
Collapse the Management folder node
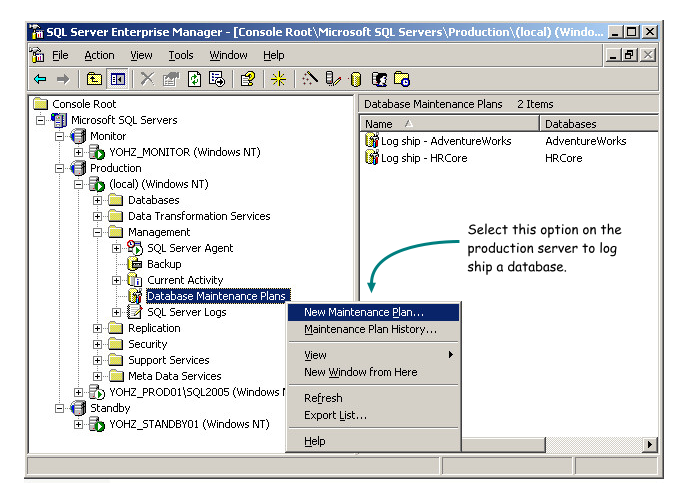pos(98,232)
